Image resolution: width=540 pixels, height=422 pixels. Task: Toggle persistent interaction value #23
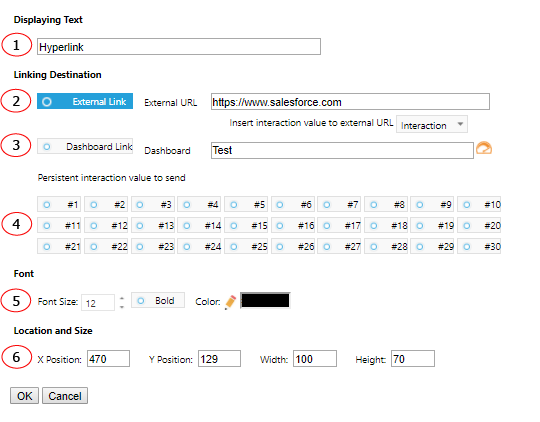(153, 246)
